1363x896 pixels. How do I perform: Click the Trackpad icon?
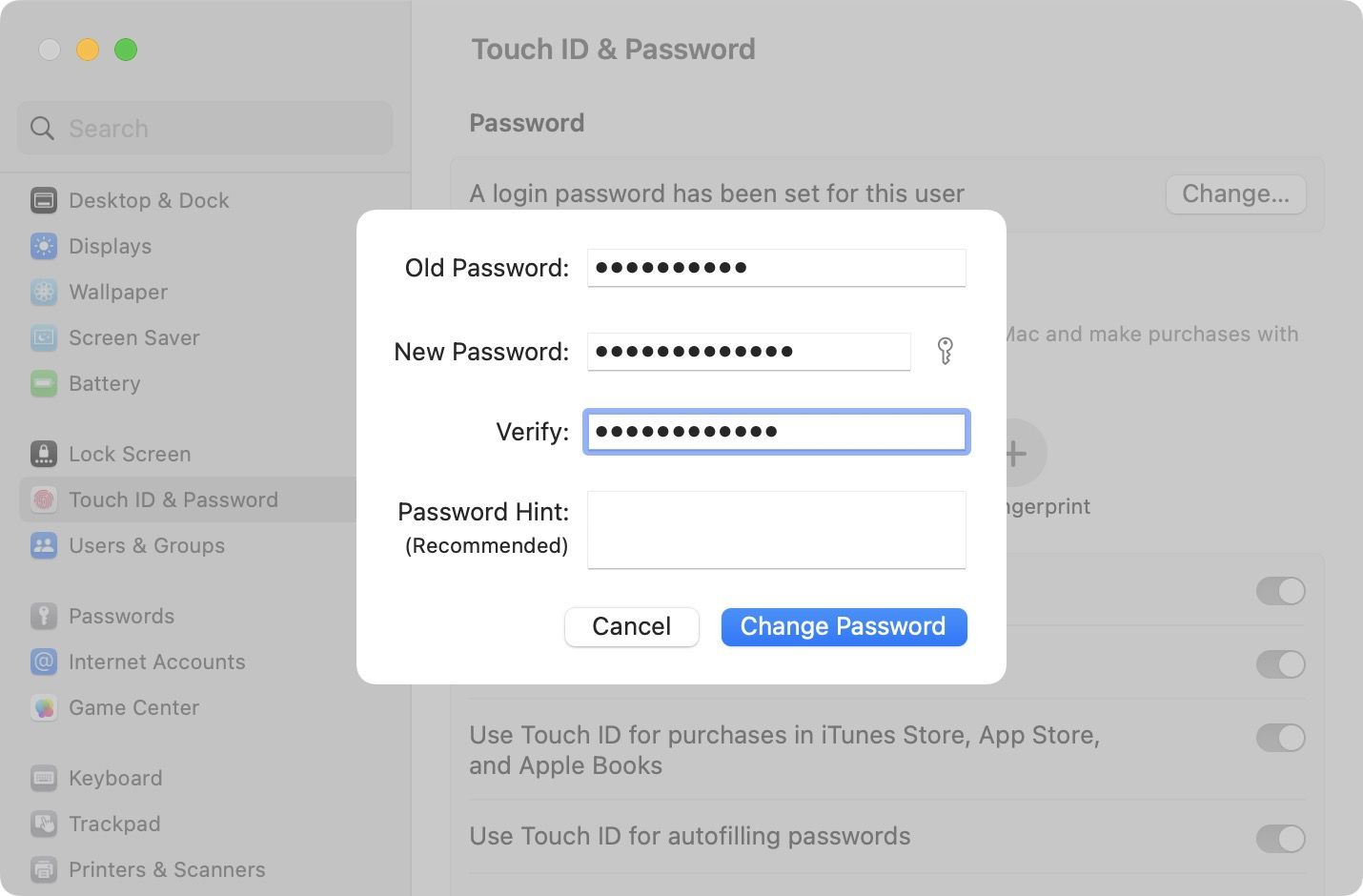point(44,824)
